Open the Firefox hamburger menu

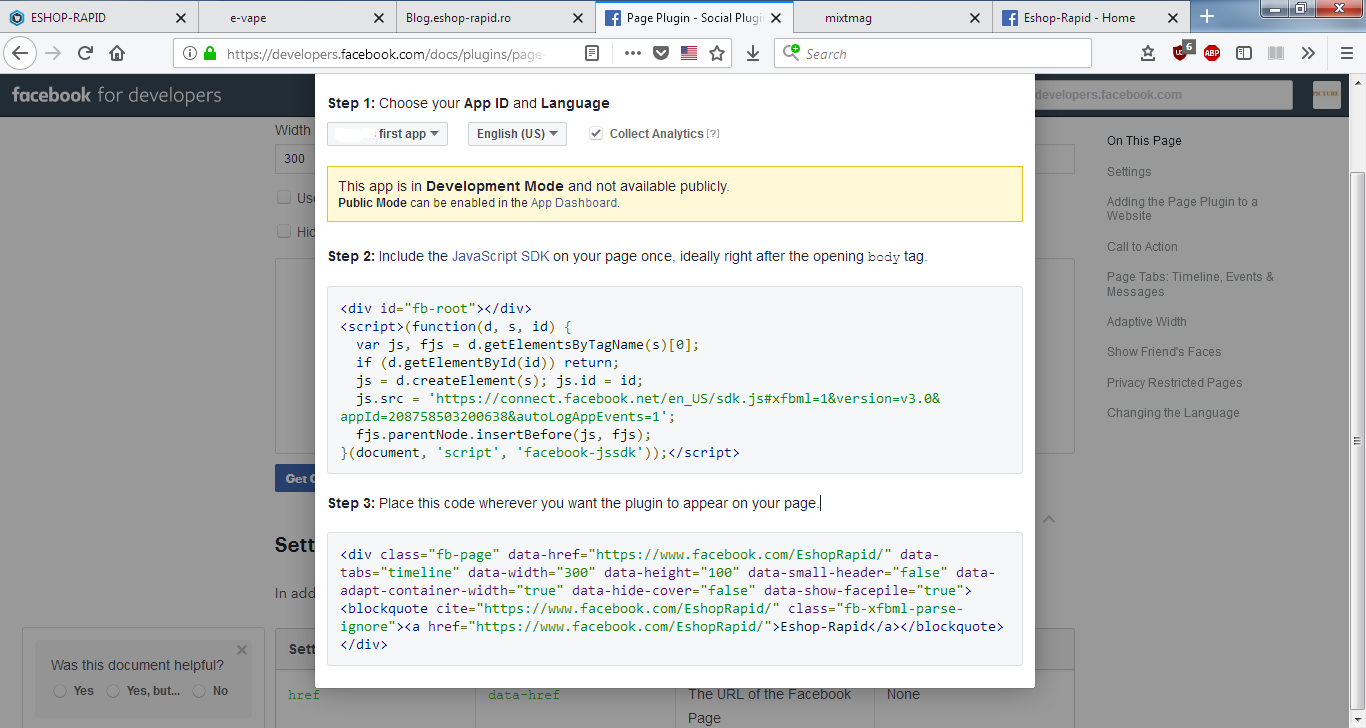point(1347,54)
